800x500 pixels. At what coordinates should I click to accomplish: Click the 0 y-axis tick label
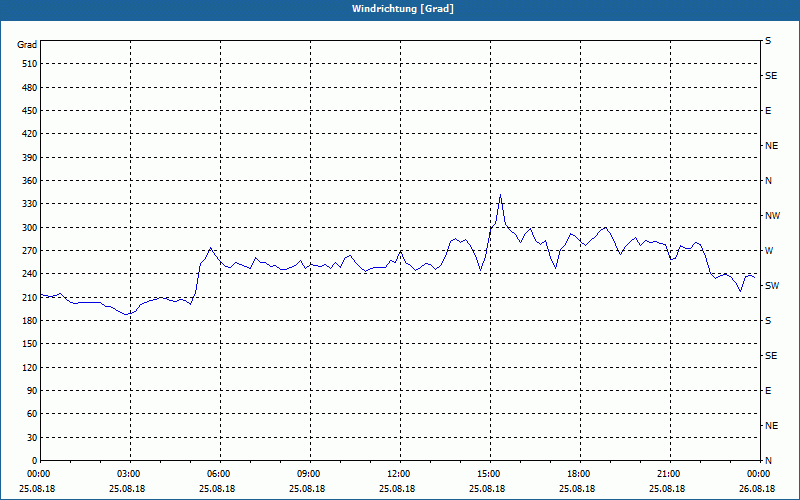tap(35, 461)
